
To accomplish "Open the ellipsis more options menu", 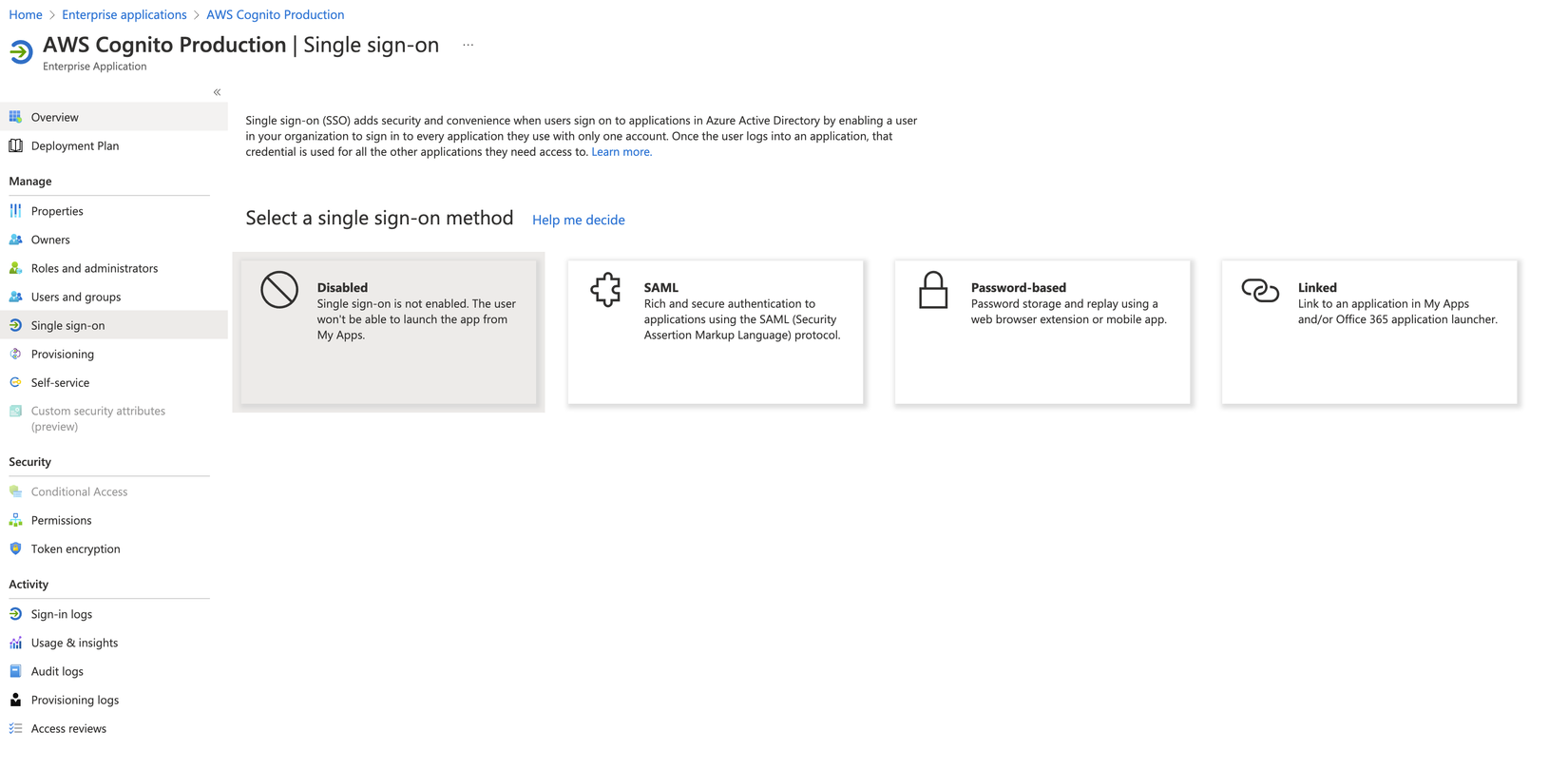I will coord(468,45).
